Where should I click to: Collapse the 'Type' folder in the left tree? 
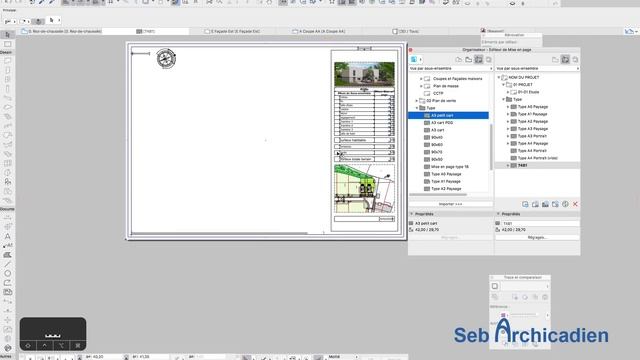[x=417, y=108]
